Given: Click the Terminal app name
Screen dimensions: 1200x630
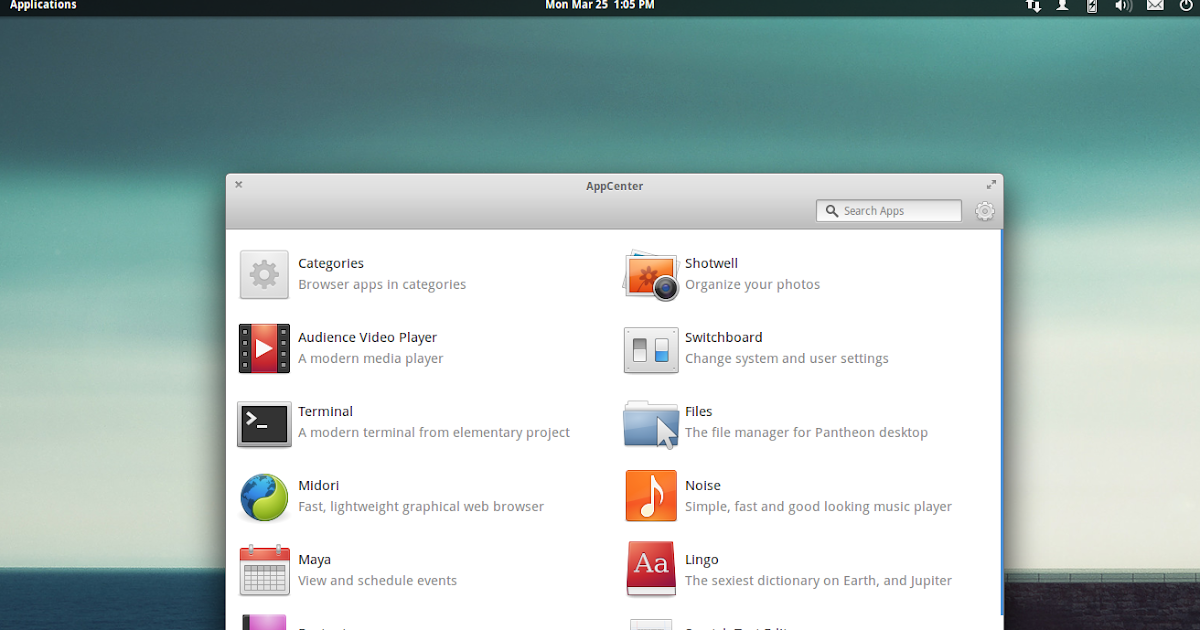Looking at the screenshot, I should (x=325, y=412).
